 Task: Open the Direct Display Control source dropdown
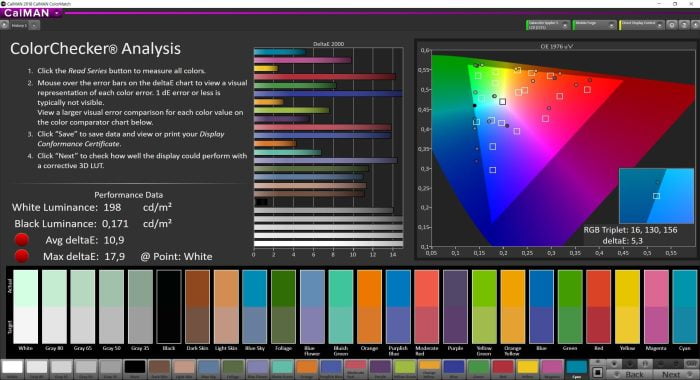click(659, 25)
